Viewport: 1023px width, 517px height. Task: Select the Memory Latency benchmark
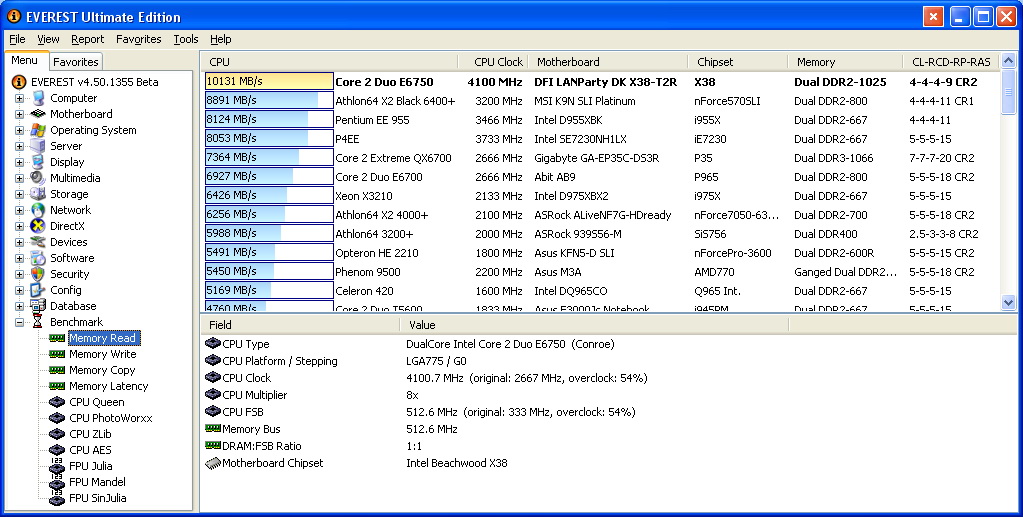(108, 386)
